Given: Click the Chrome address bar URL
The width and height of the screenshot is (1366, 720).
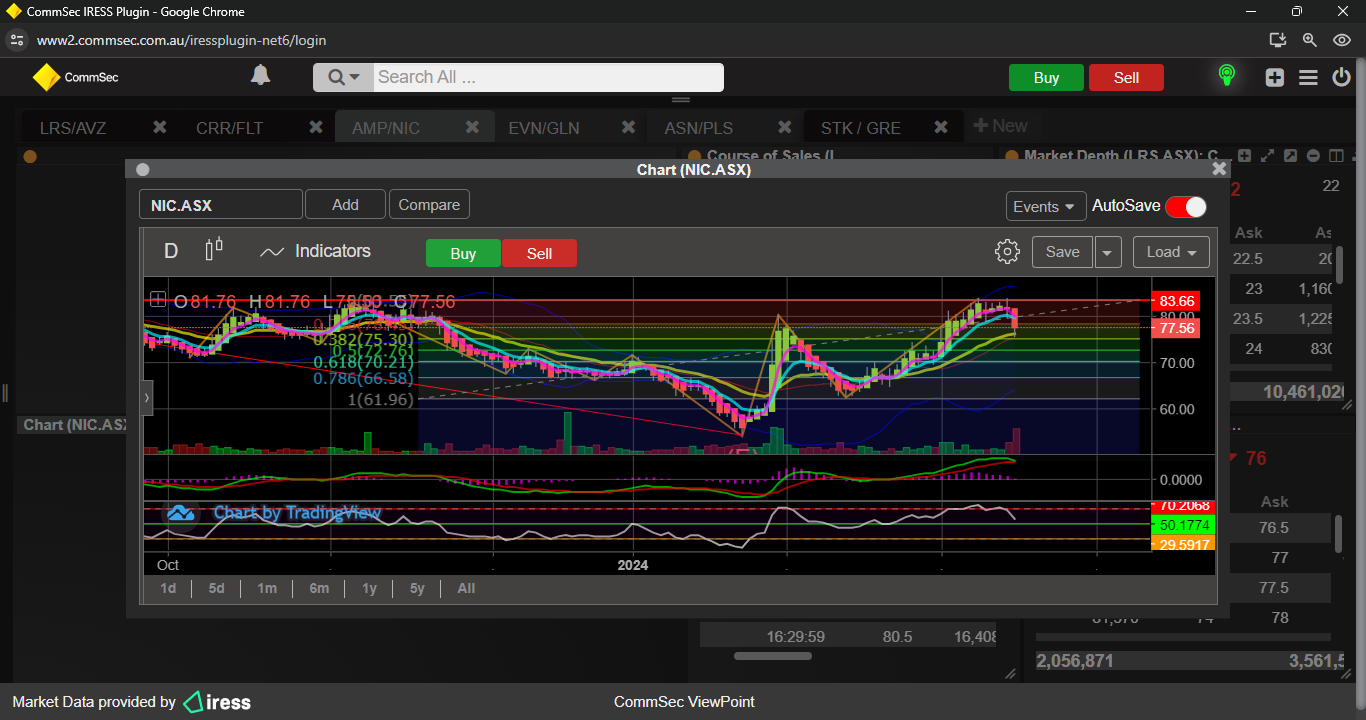Looking at the screenshot, I should click(x=181, y=40).
